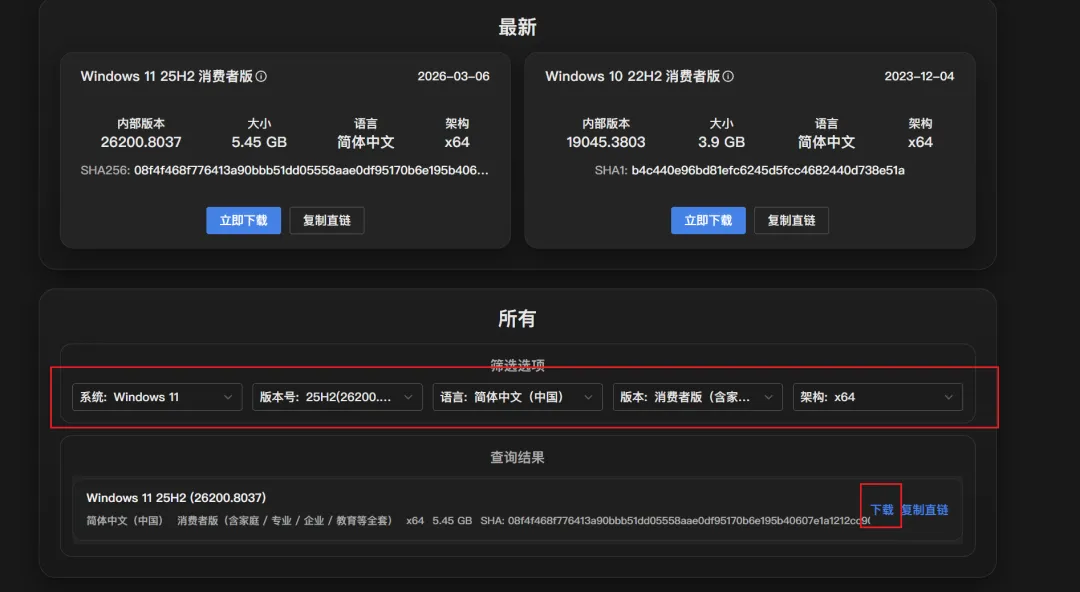Select the SHA1 hash text in Windows 10 card

[x=768, y=170]
